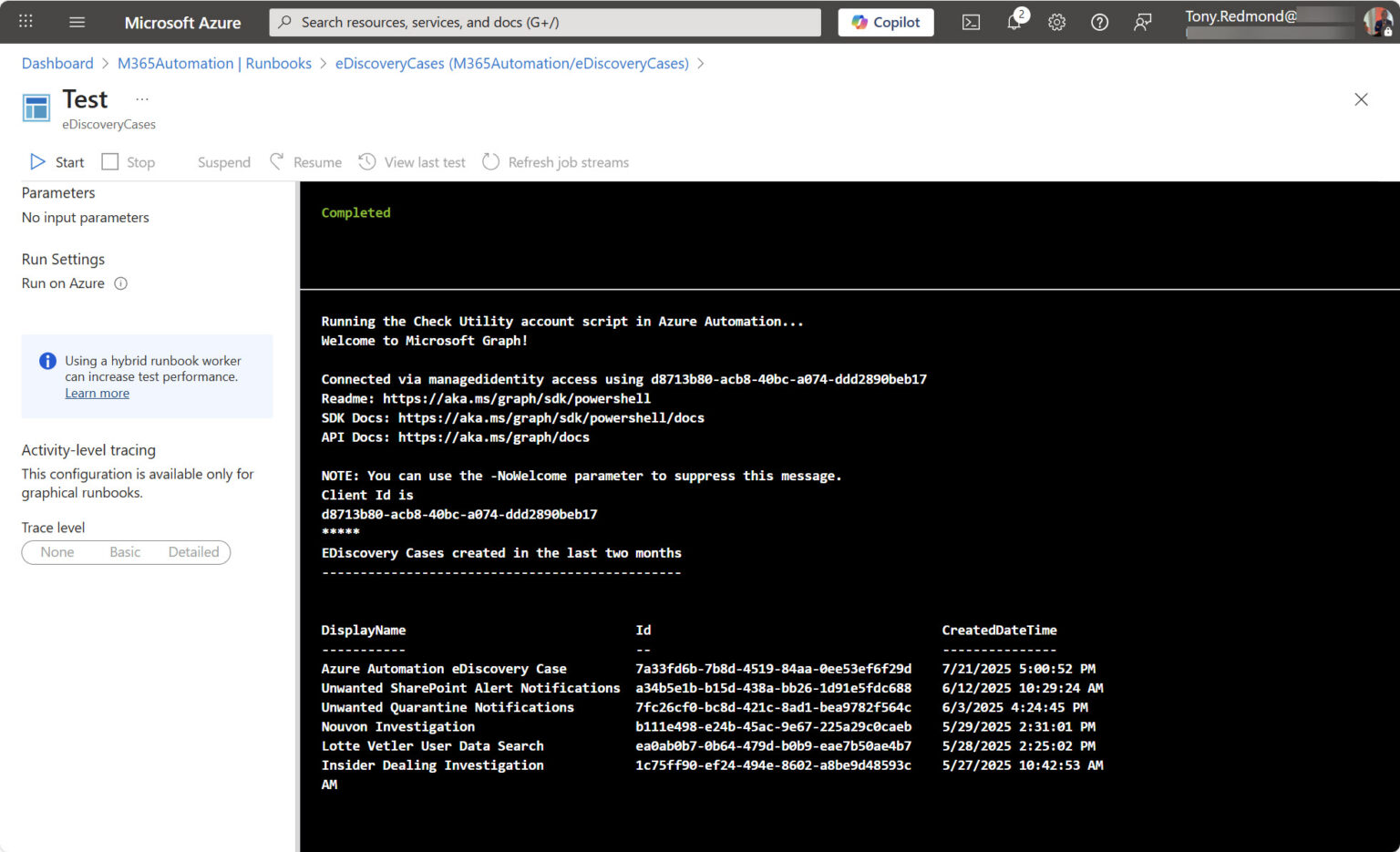The width and height of the screenshot is (1400, 852).
Task: Switch trace level to Detailed
Action: 193,552
